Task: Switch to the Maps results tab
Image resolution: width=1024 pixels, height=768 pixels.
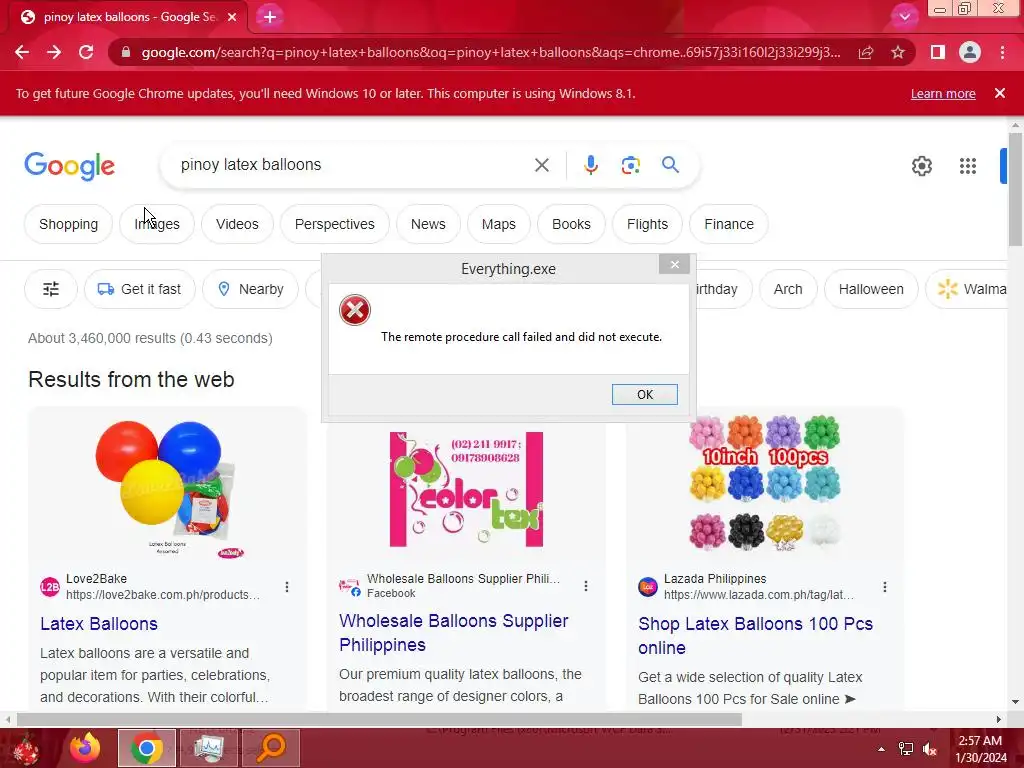Action: [x=498, y=224]
